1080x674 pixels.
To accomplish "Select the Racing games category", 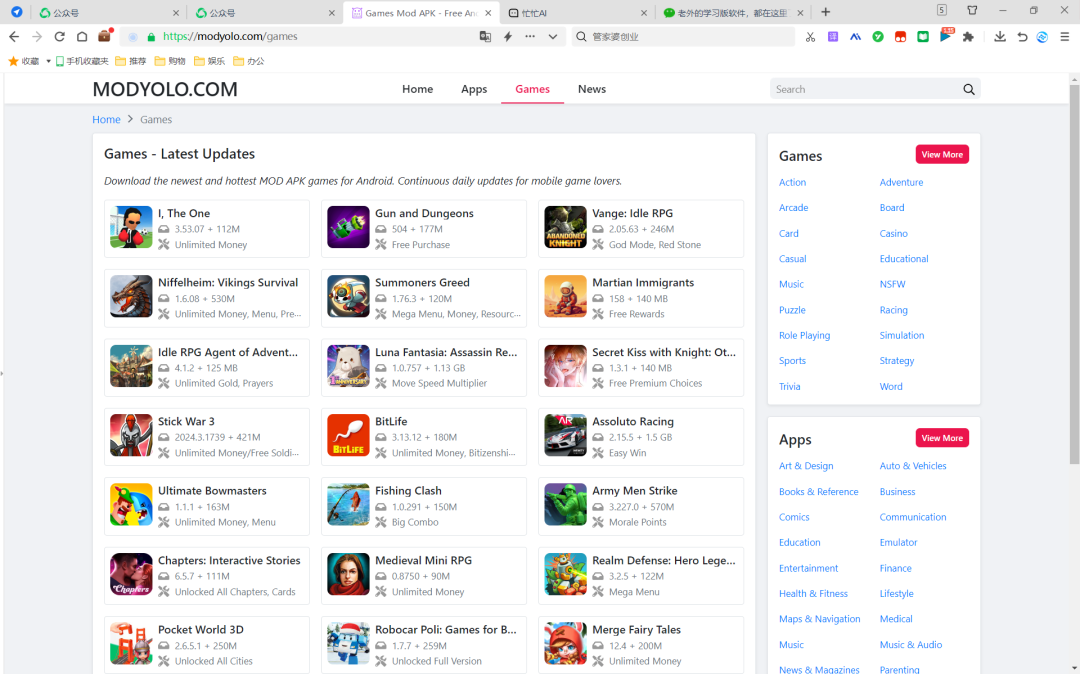I will (893, 310).
